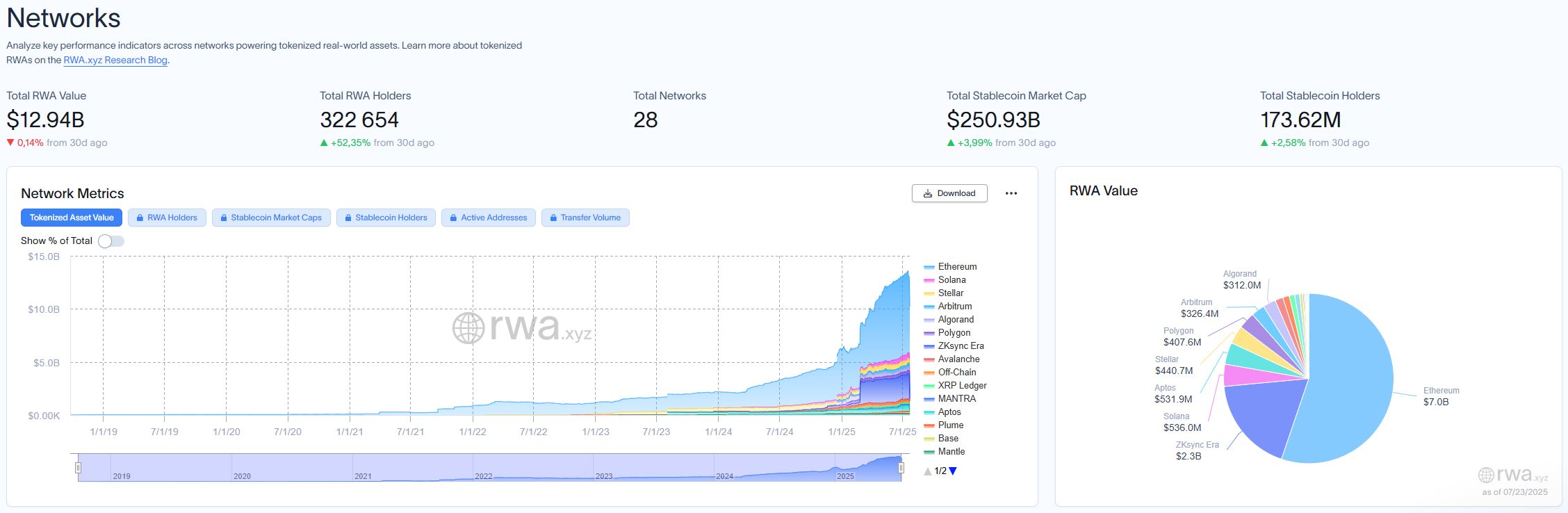Select Mantle in the chart legend

tap(945, 452)
